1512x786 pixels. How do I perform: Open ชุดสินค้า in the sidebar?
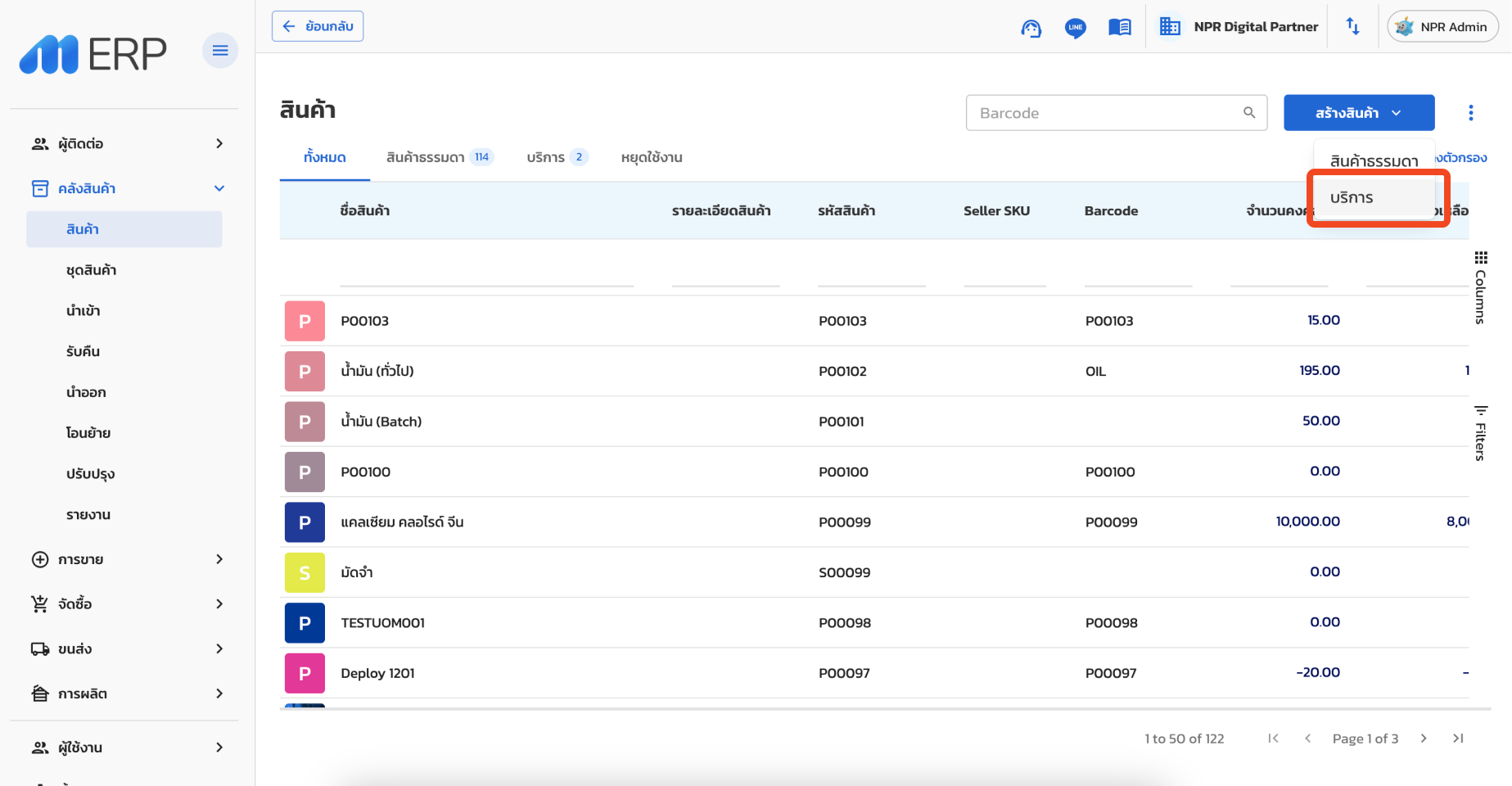[91, 270]
